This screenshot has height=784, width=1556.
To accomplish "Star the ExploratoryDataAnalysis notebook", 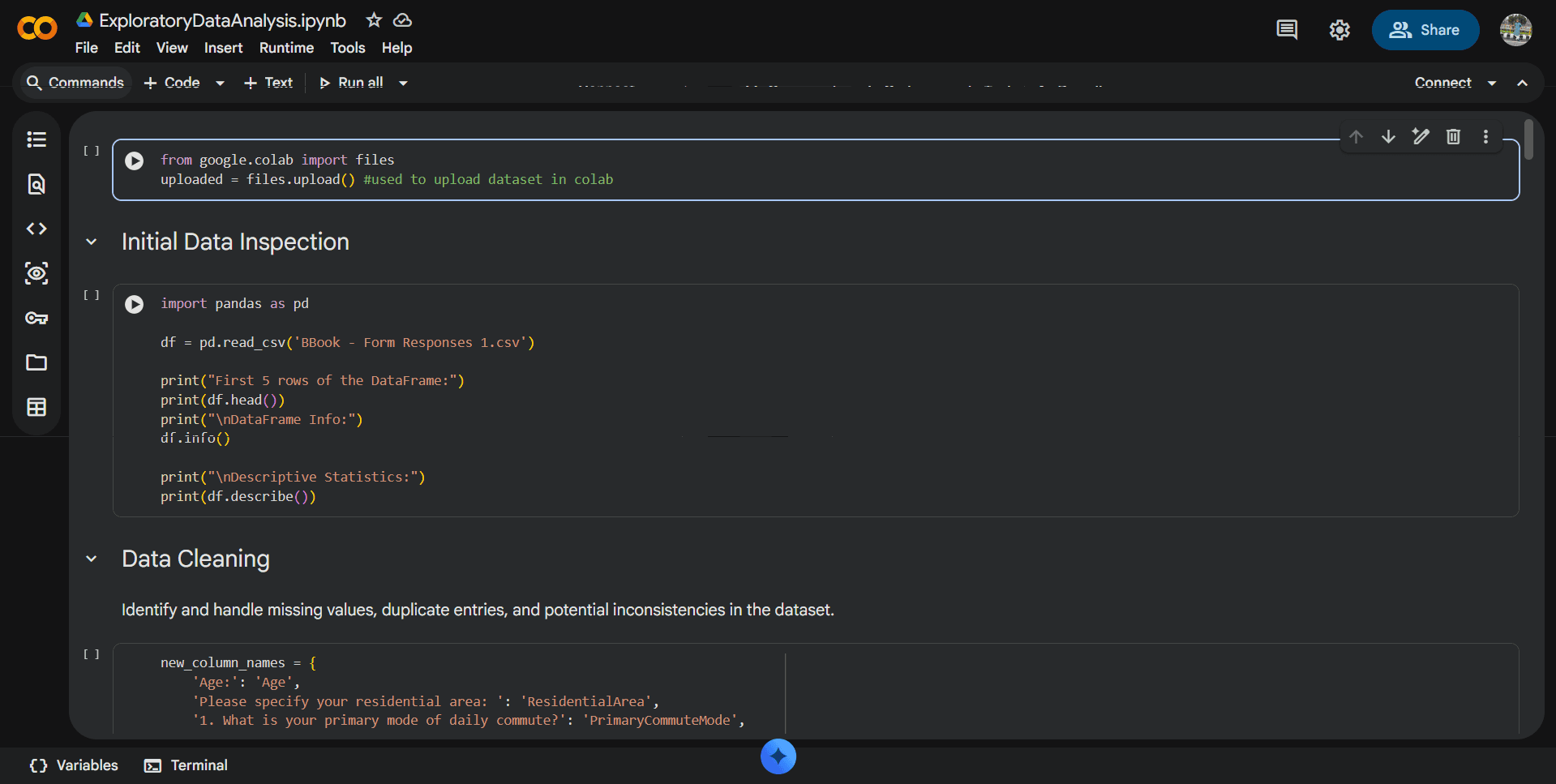I will point(374,20).
